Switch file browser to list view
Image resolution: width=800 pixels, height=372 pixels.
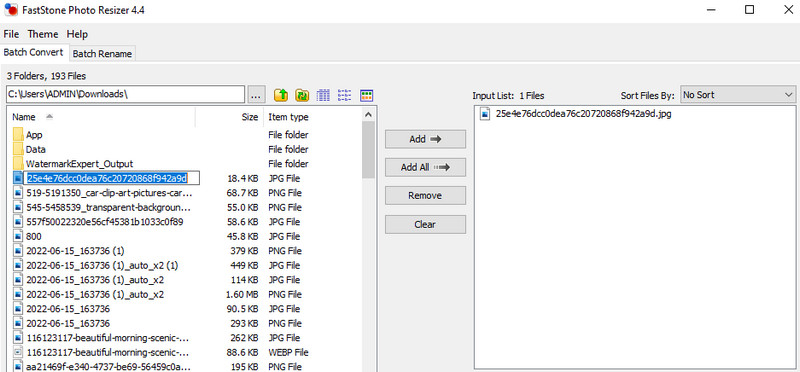click(x=345, y=95)
